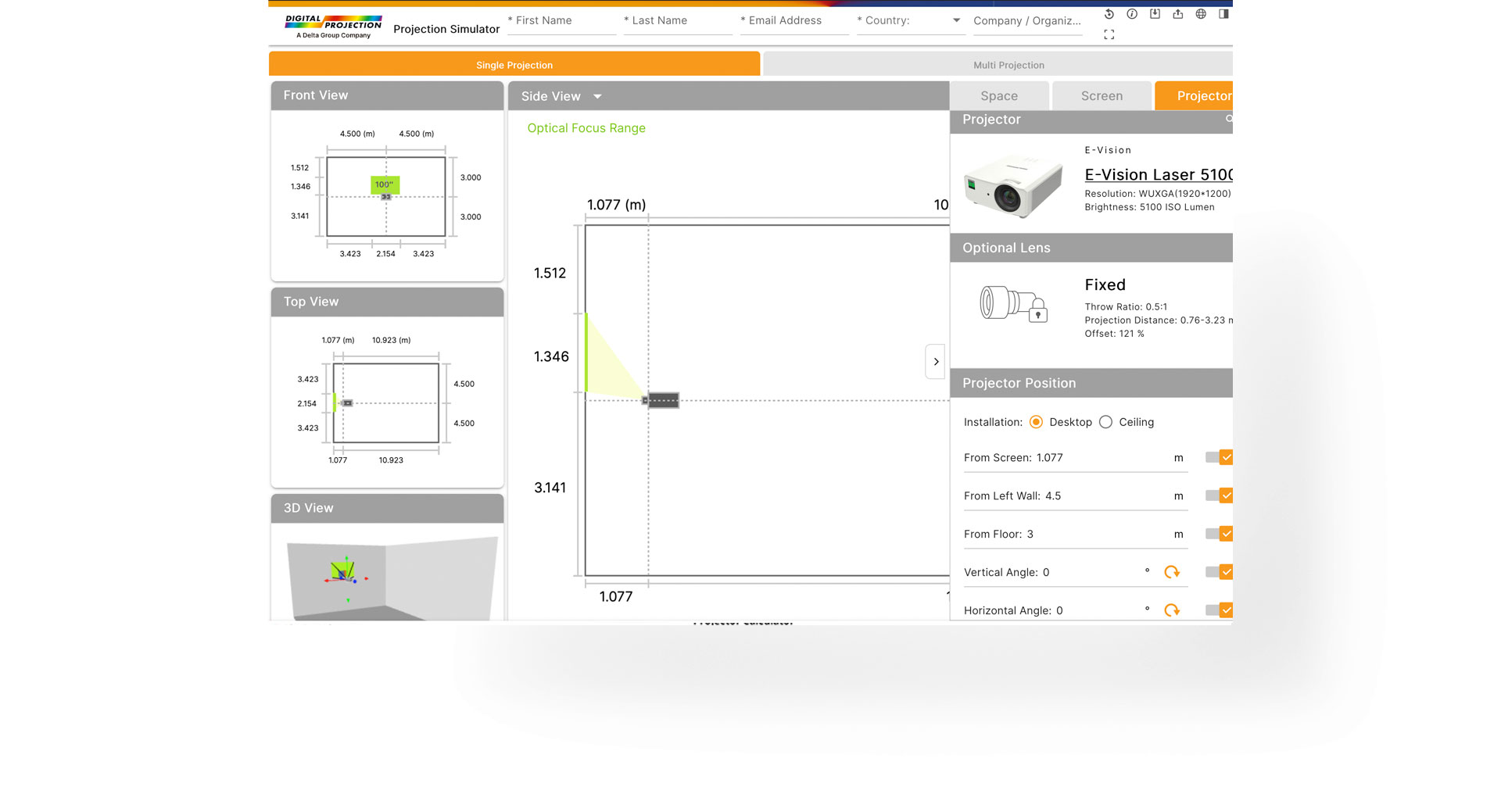Click 'Throw Ratio: 0.5:1' text
1501x812 pixels.
click(x=1126, y=307)
